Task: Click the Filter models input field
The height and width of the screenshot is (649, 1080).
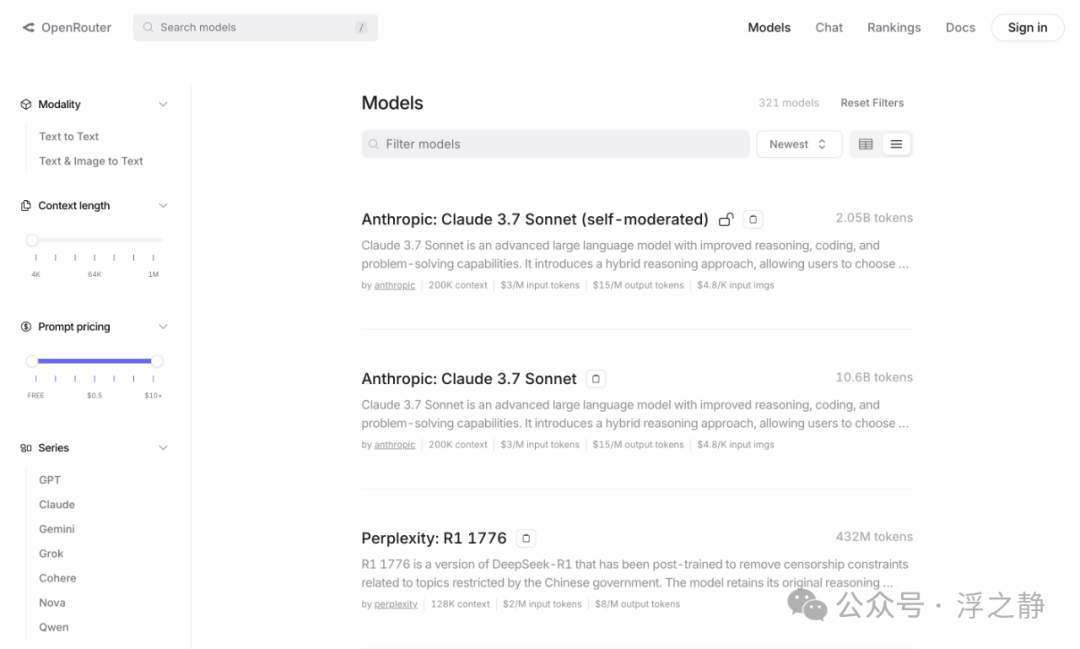Action: [x=555, y=144]
